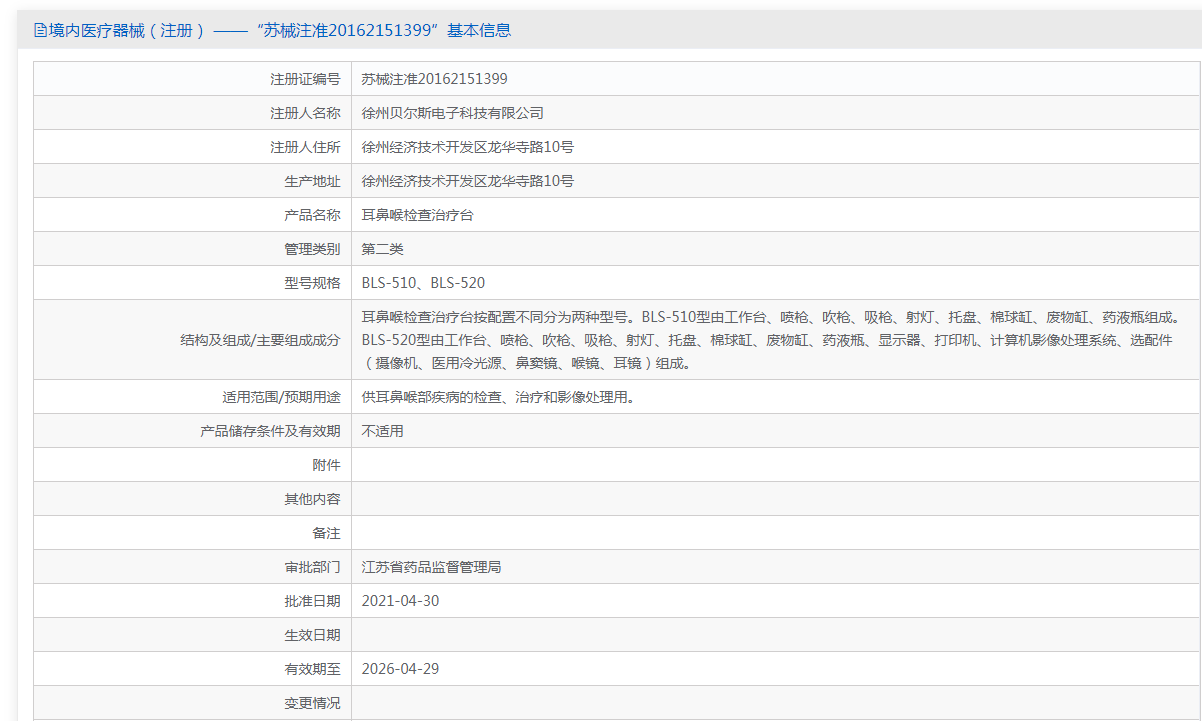Select the 其他内容 label cell

192,499
